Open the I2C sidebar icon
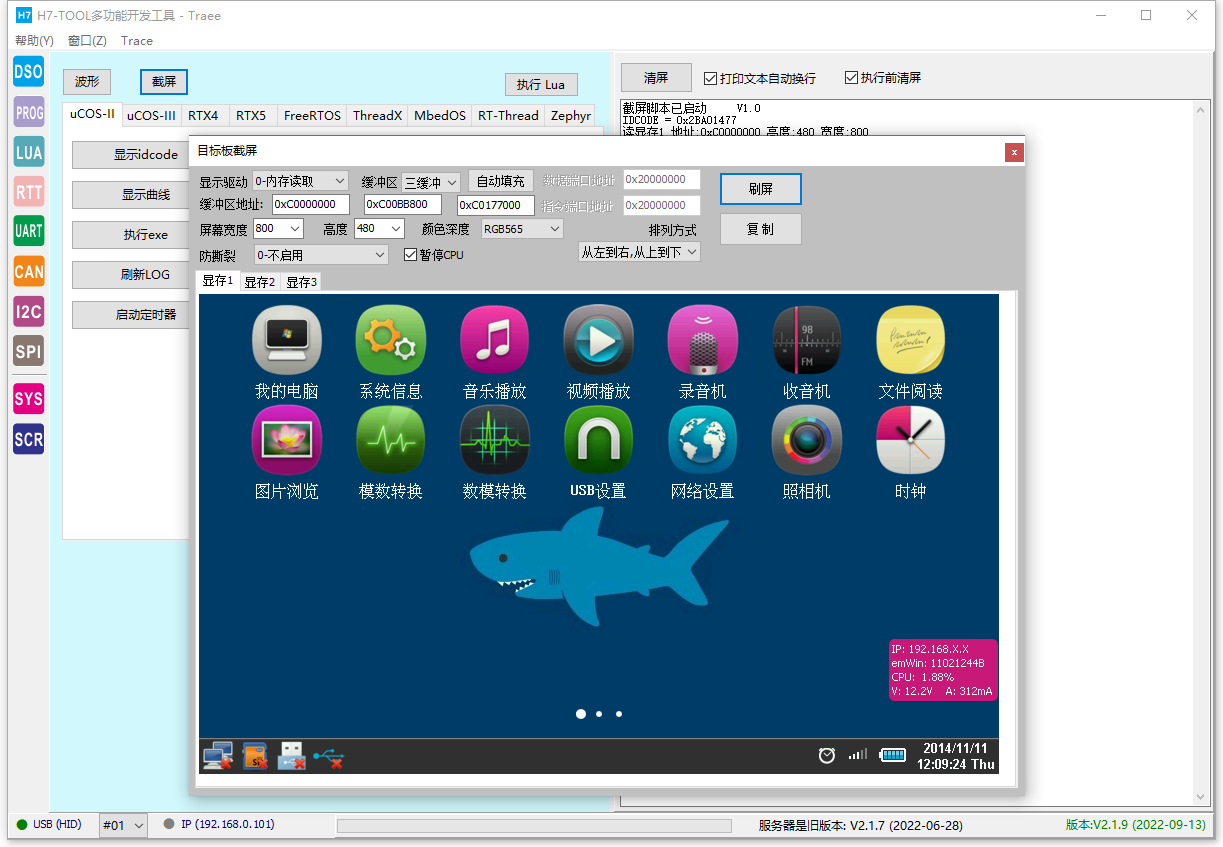Viewport: 1223px width, 847px height. point(29,311)
